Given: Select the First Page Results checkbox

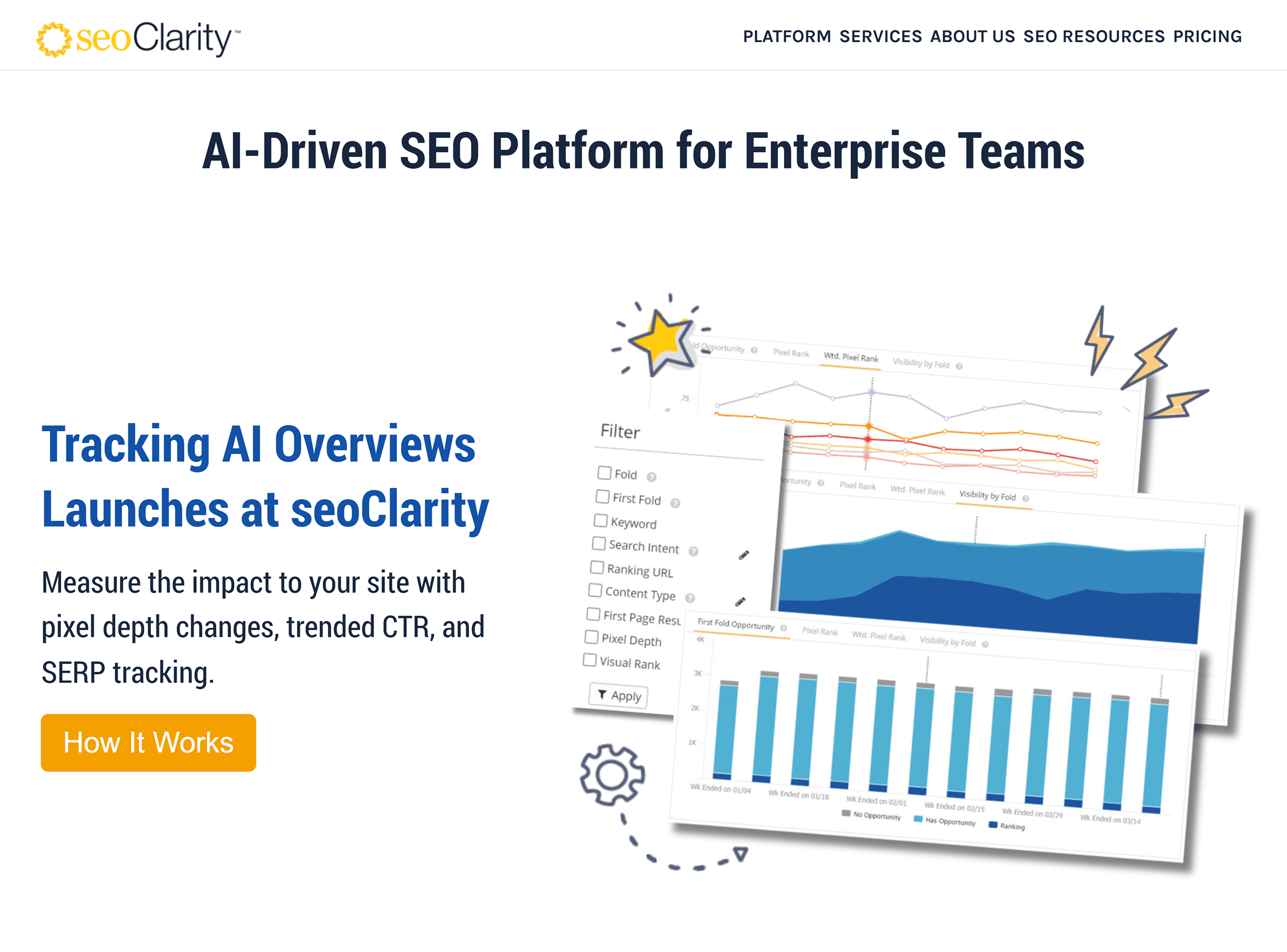Looking at the screenshot, I should pos(594,614).
